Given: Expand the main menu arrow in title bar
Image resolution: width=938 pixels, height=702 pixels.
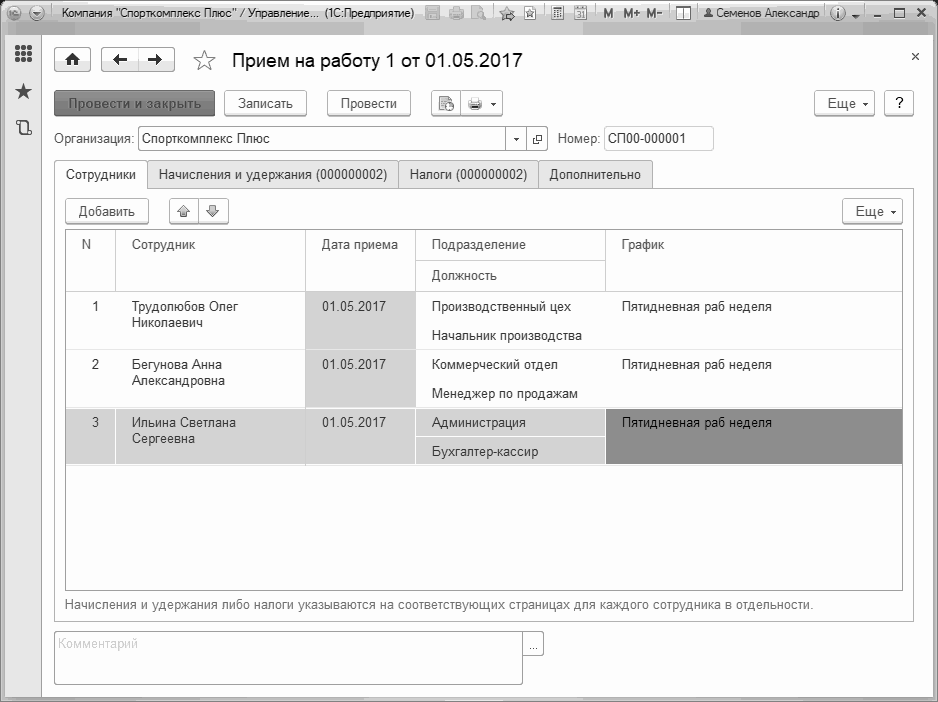Looking at the screenshot, I should (x=37, y=13).
